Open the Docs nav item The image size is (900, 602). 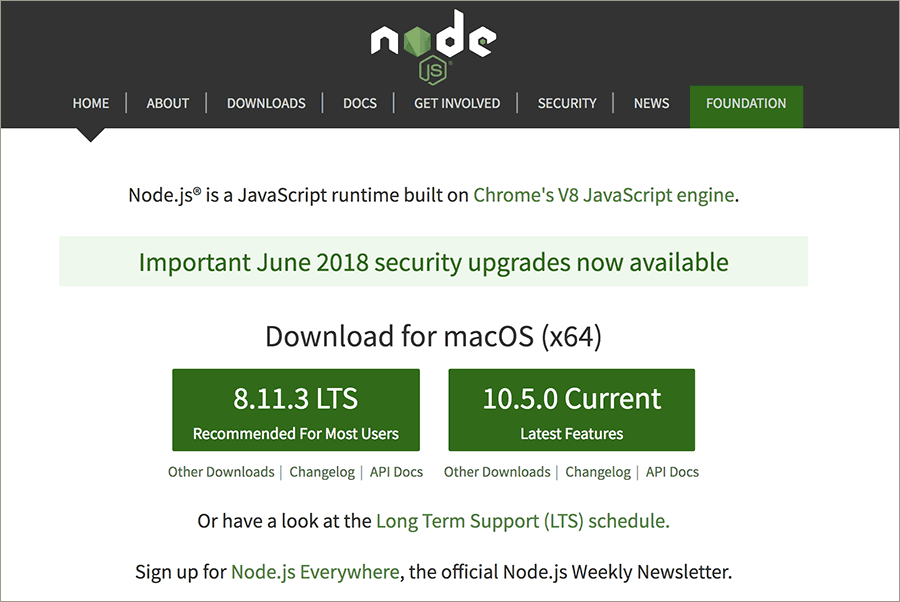(x=360, y=103)
